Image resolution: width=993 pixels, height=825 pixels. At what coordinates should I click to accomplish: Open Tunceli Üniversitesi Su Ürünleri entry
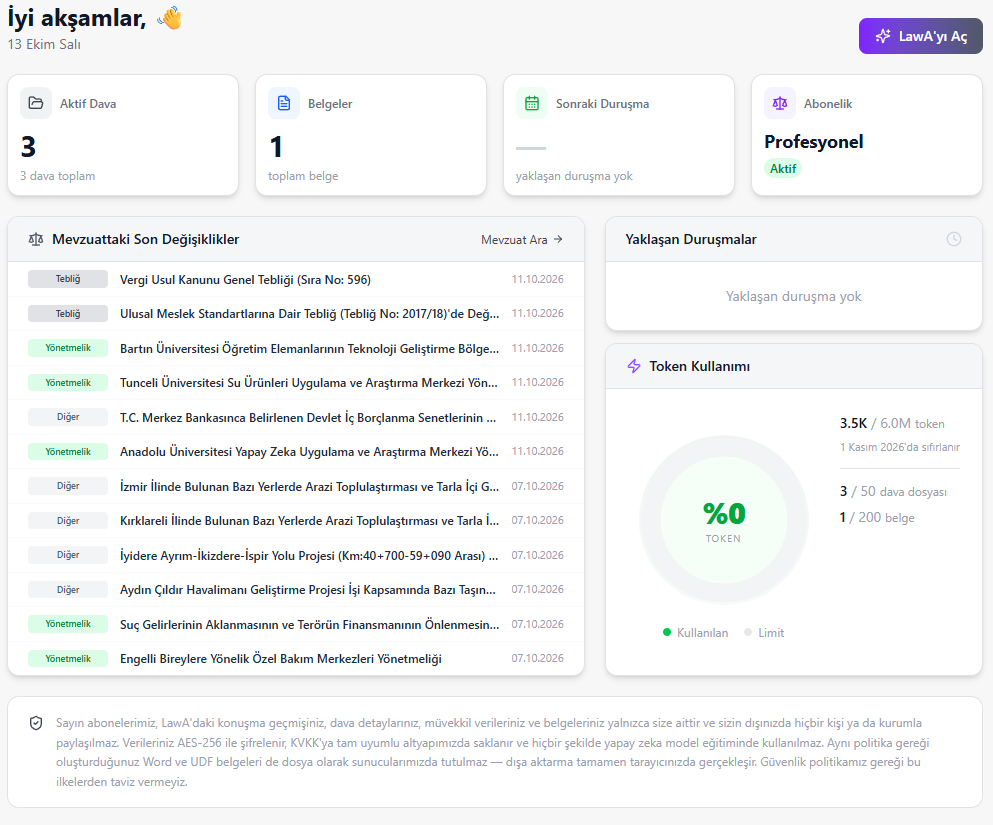pos(296,382)
